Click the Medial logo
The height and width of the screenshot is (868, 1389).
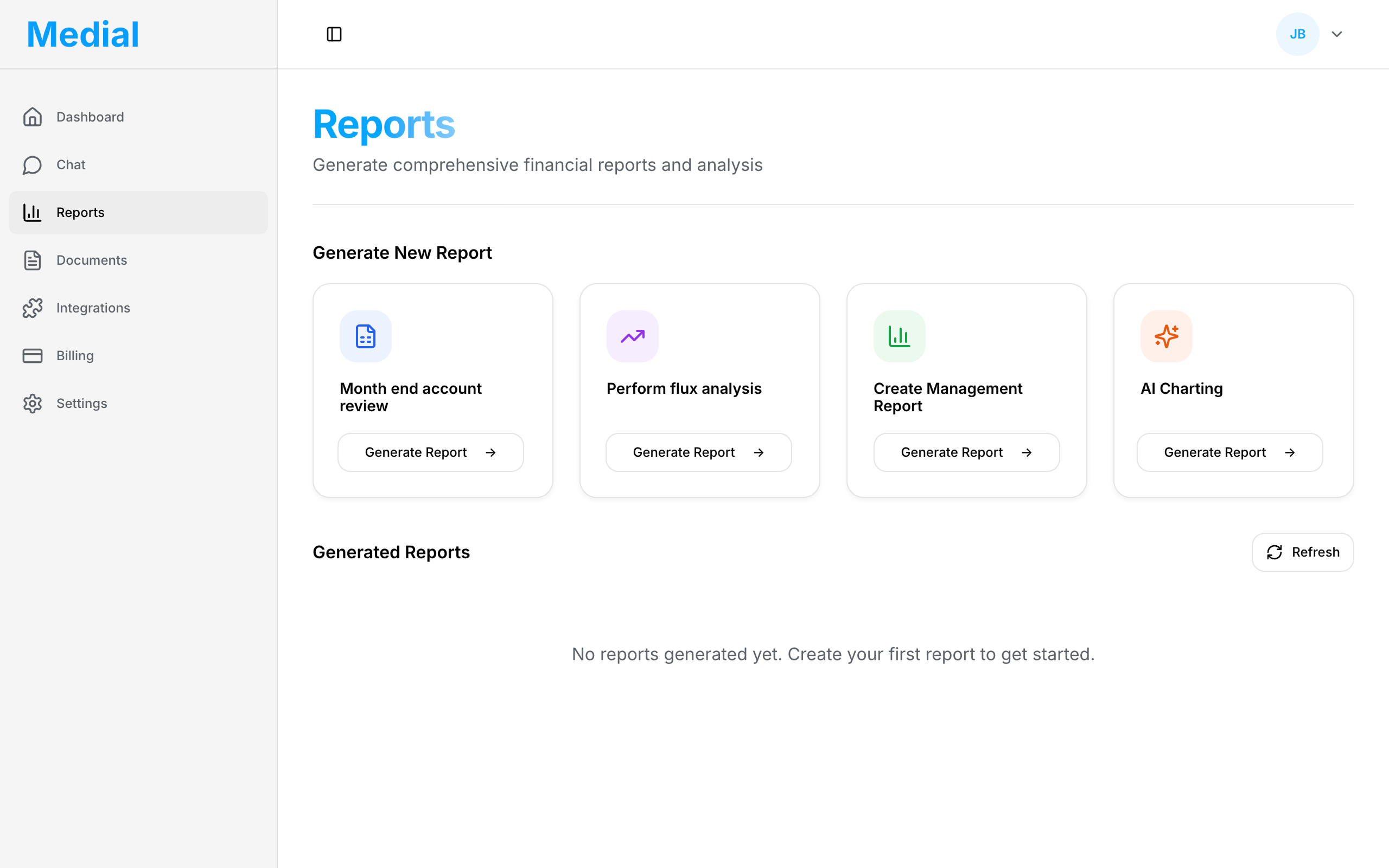pyautogui.click(x=82, y=33)
